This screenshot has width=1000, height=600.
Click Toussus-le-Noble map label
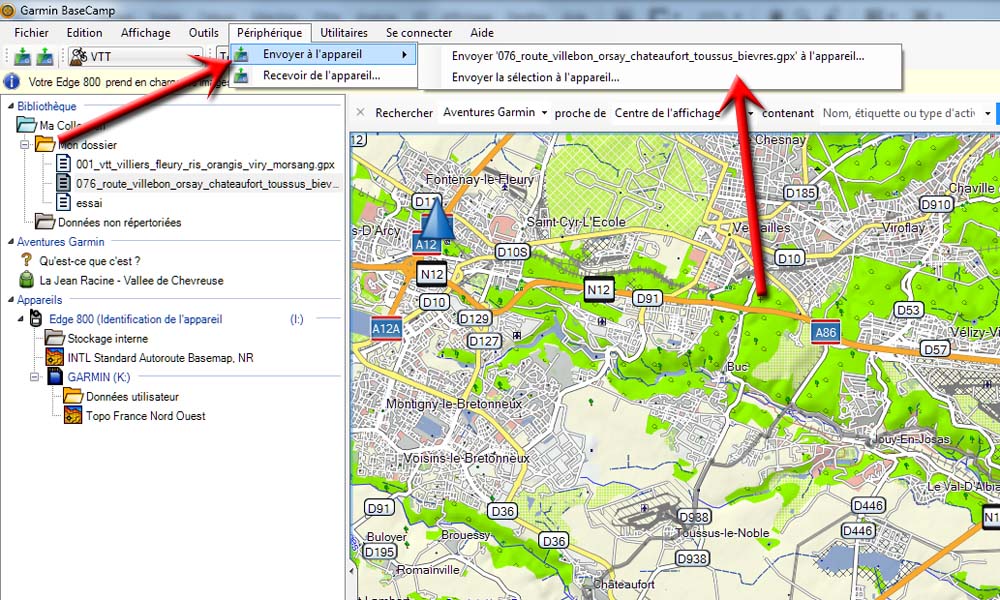[723, 533]
